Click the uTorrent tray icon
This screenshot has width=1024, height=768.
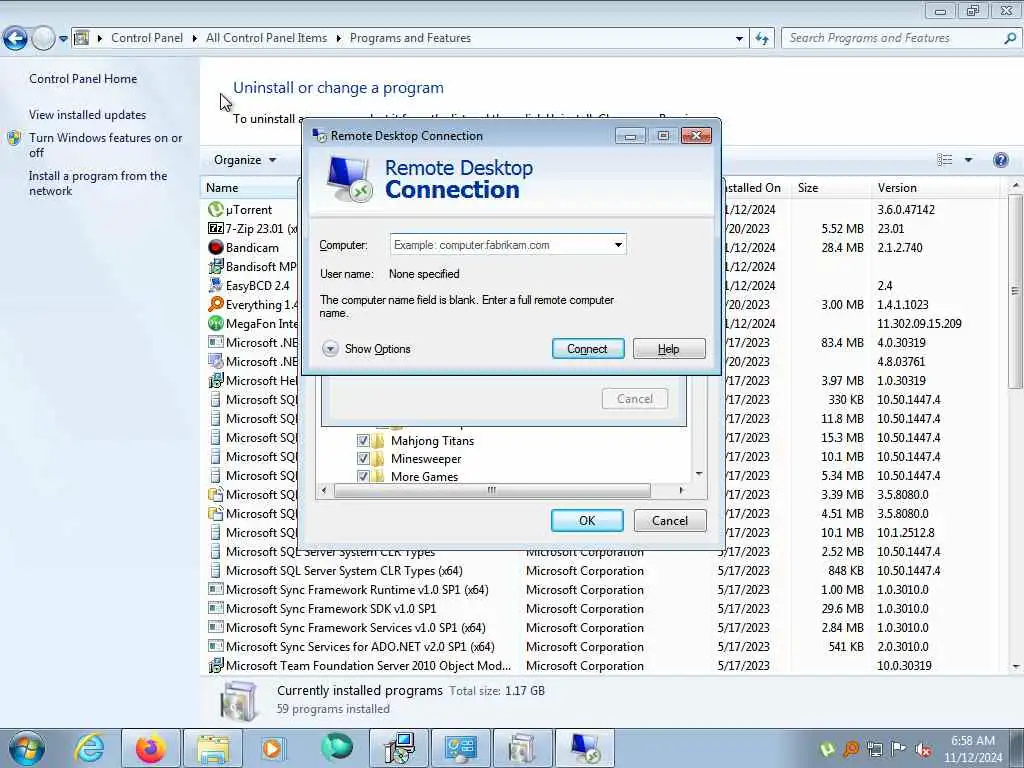pyautogui.click(x=827, y=749)
